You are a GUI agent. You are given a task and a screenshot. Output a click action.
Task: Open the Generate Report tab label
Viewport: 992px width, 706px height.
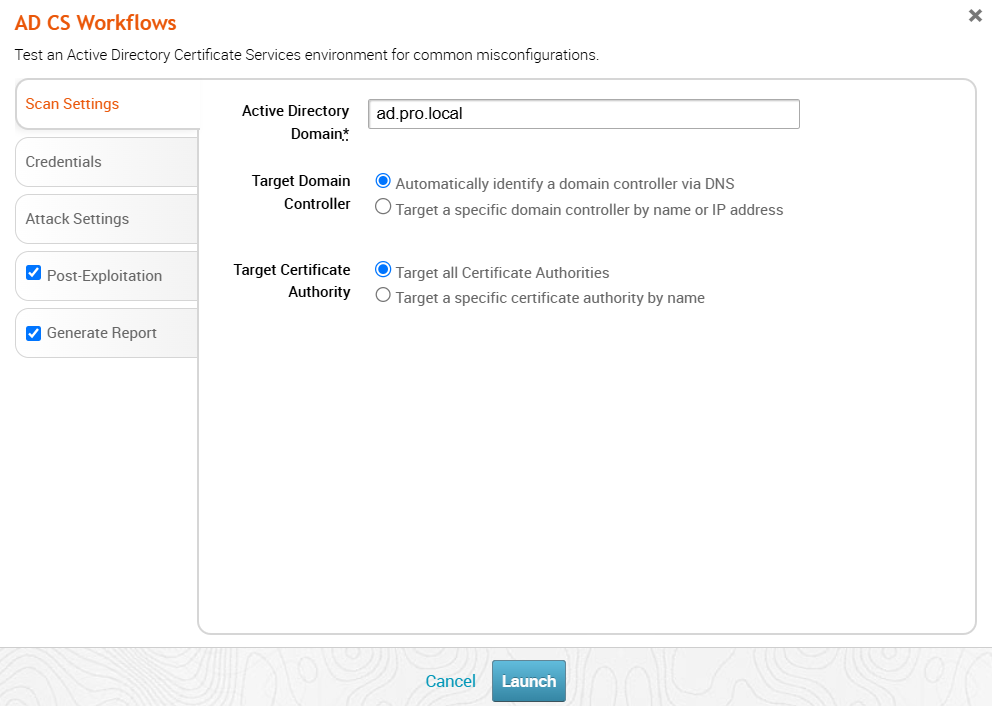102,333
